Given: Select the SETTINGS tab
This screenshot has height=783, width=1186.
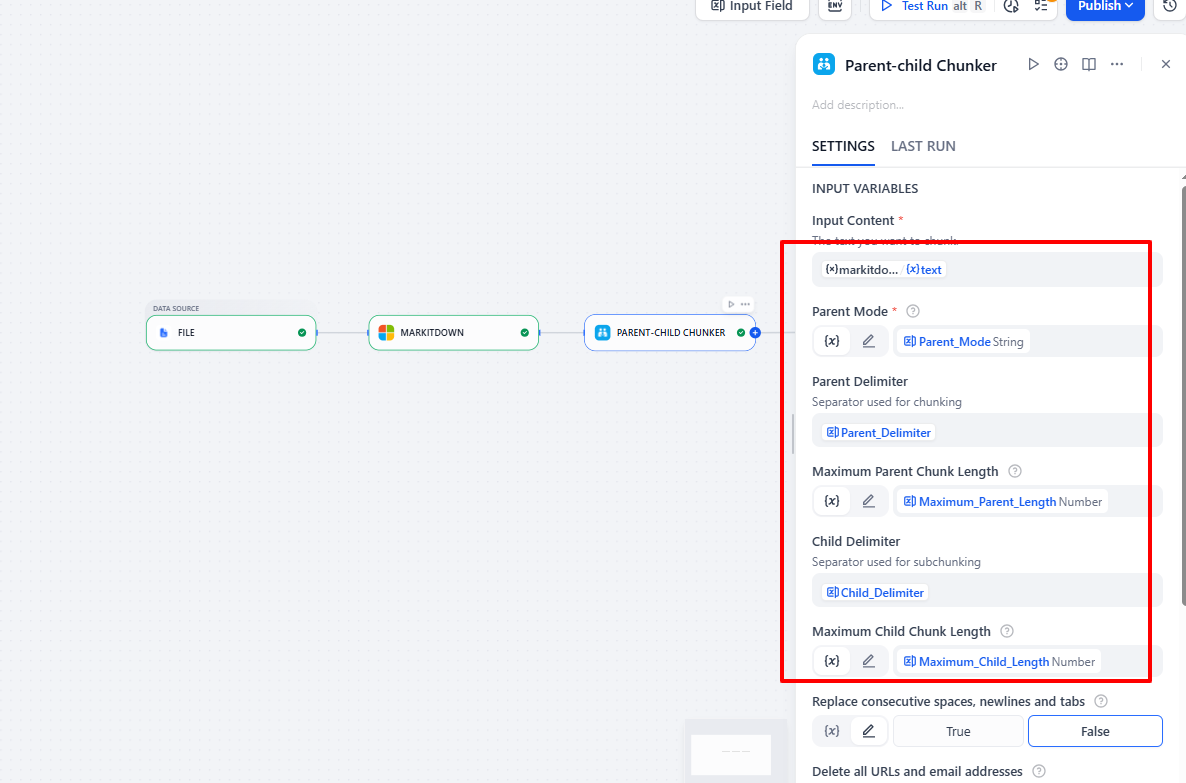Looking at the screenshot, I should click(x=843, y=146).
